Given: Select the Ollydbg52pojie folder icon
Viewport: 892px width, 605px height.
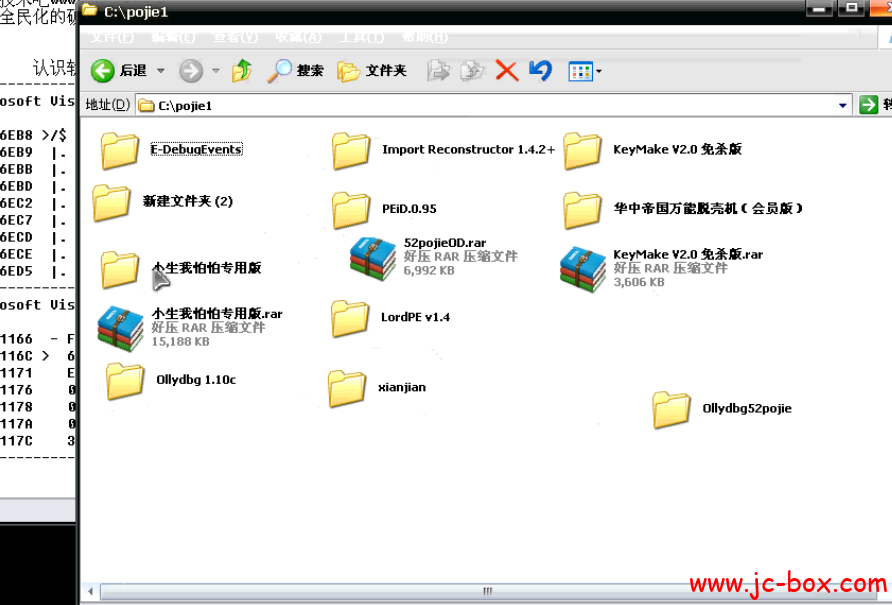Looking at the screenshot, I should tap(671, 410).
